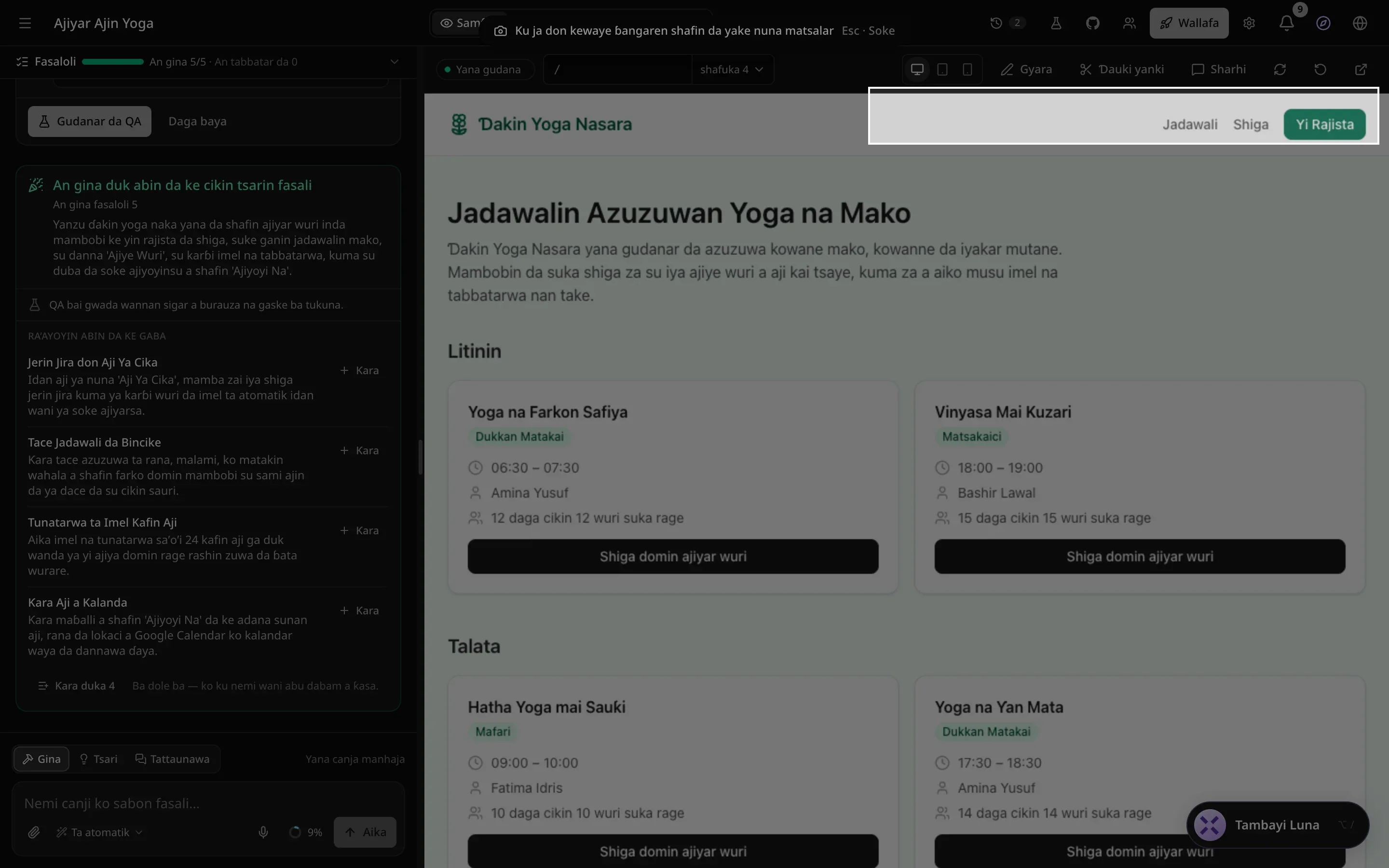Open preview in new tab icon

tap(1360, 69)
